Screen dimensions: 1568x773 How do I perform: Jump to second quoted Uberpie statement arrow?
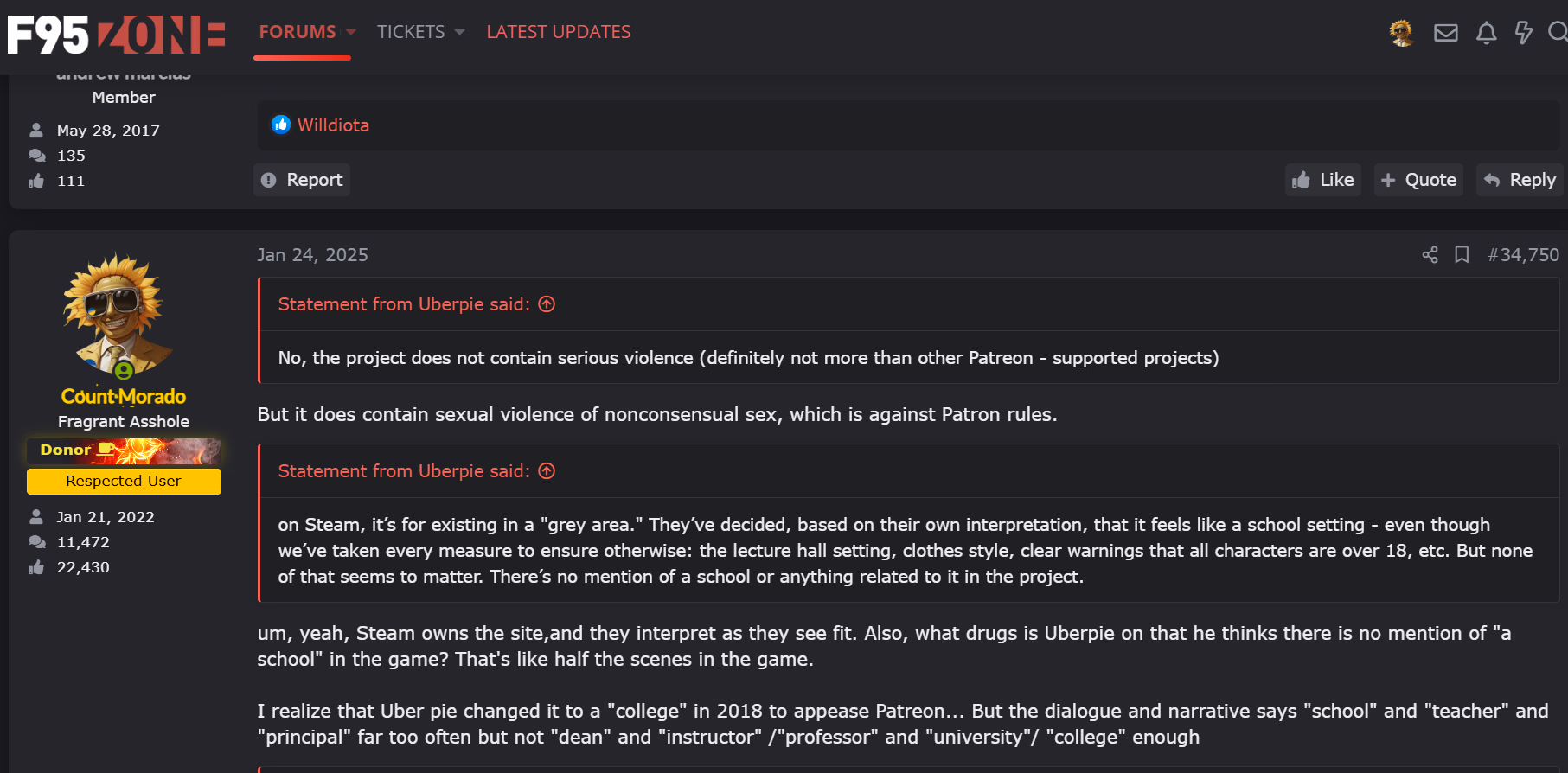point(547,471)
